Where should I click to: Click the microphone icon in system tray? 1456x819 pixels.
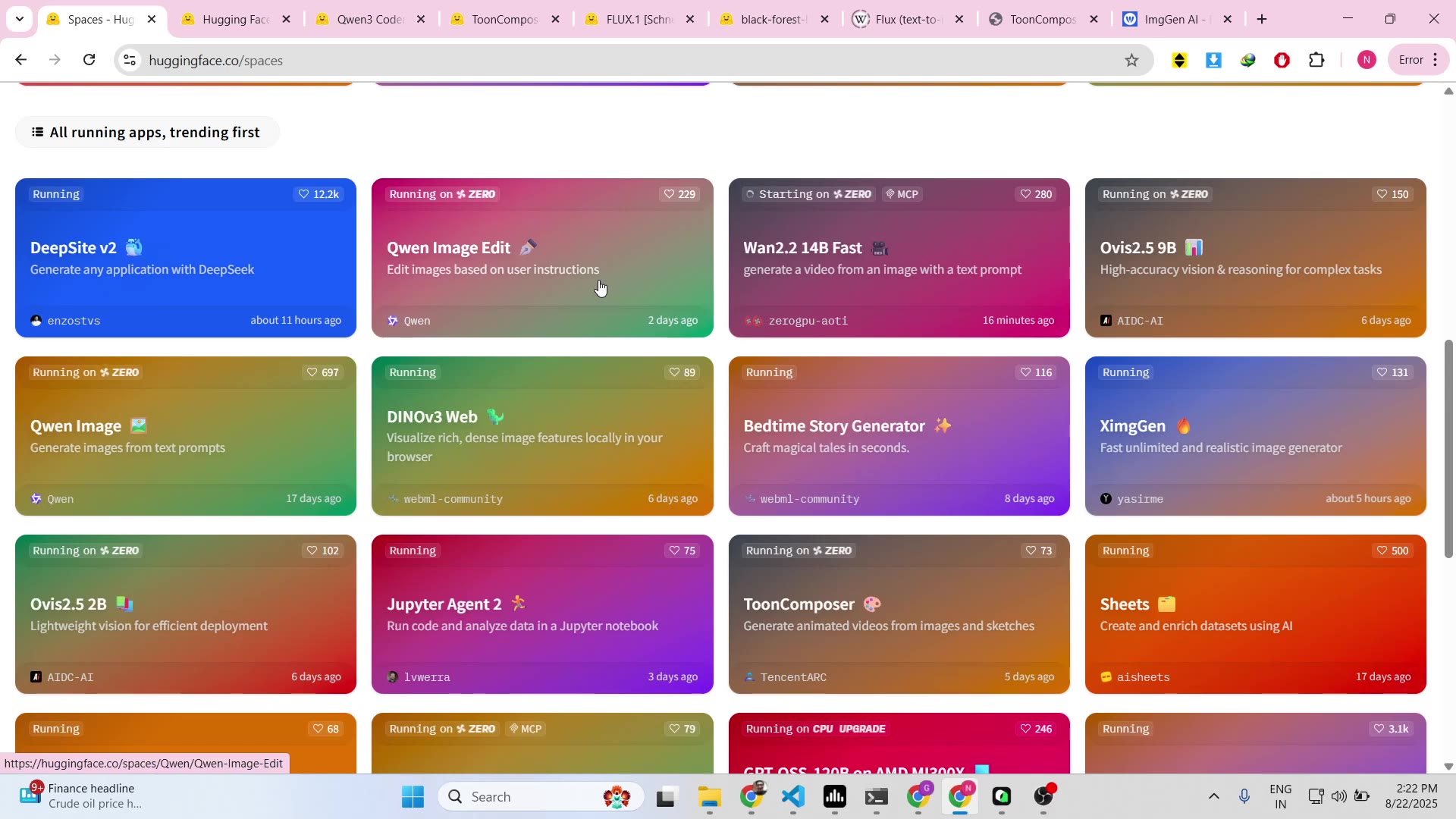click(x=1244, y=796)
